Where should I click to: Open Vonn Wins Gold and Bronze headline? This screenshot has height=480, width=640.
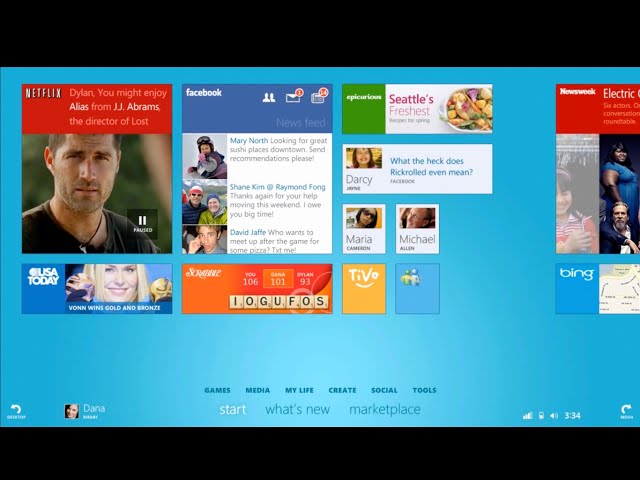point(114,308)
